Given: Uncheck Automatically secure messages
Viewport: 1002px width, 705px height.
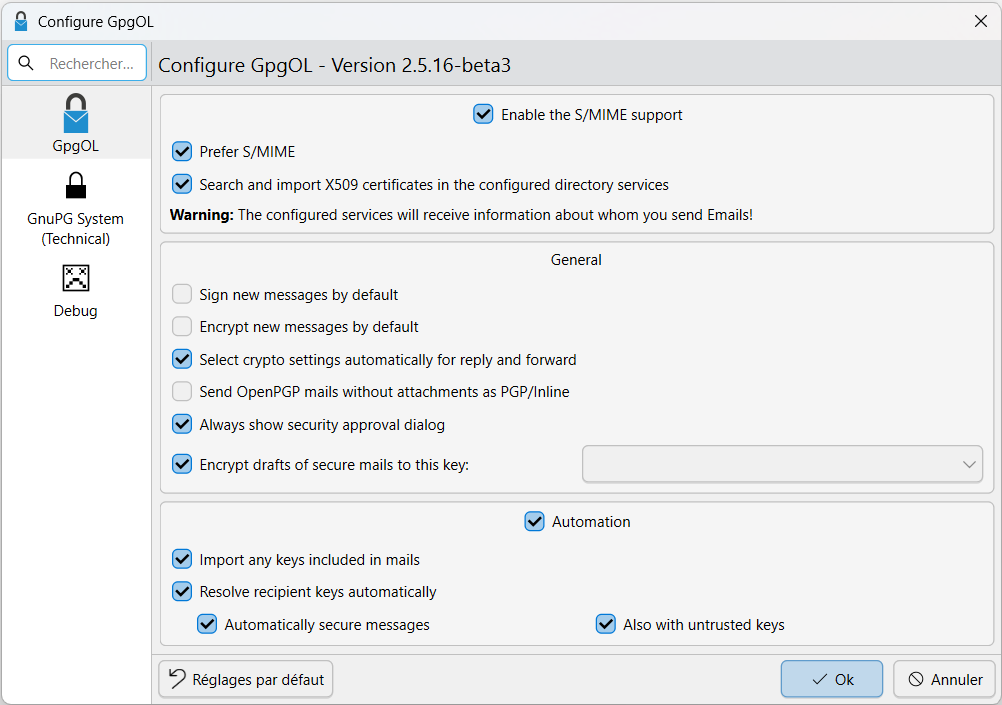Looking at the screenshot, I should (207, 624).
